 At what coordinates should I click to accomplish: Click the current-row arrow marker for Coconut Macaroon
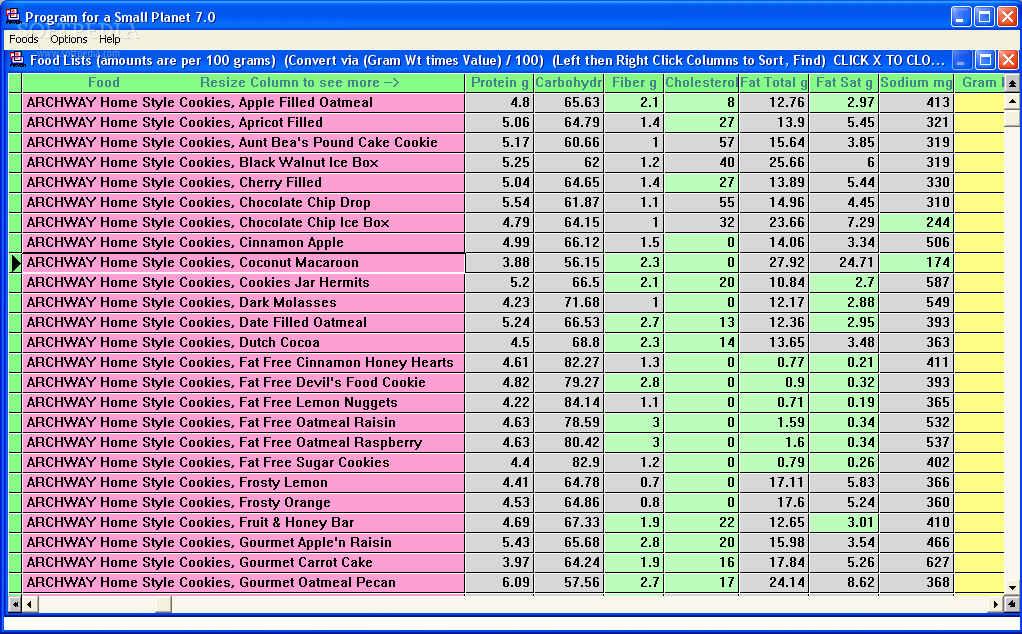click(15, 263)
